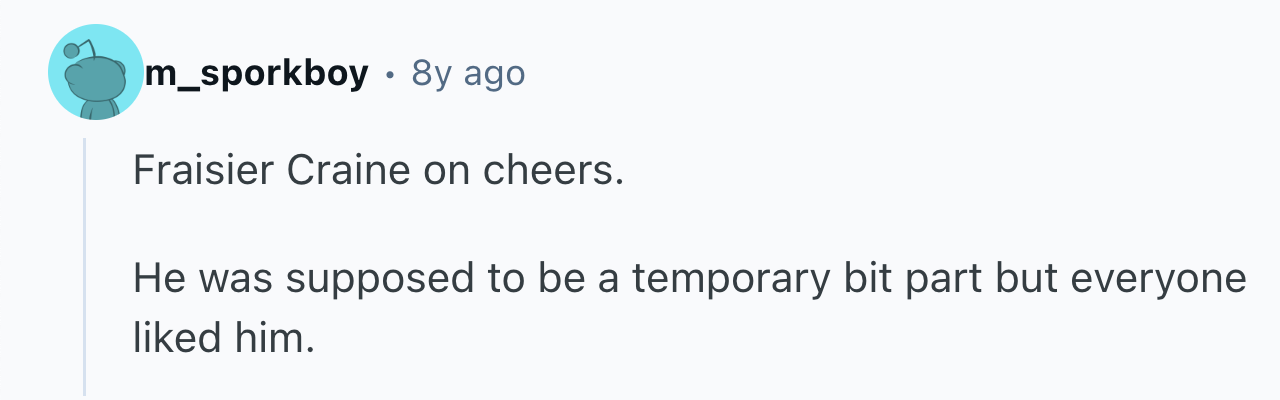Screen dimensions: 1280x400
Task: Click the text "liked him." on the last line
Action: coord(223,339)
